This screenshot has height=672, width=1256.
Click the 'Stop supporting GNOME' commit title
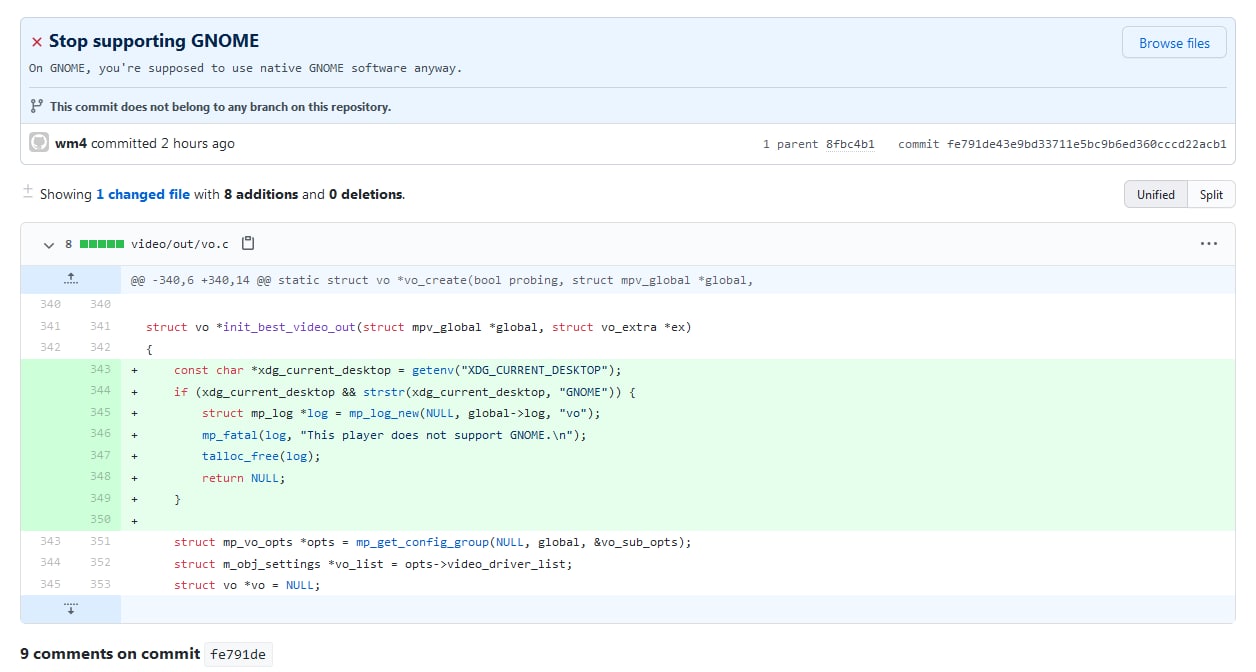[154, 41]
